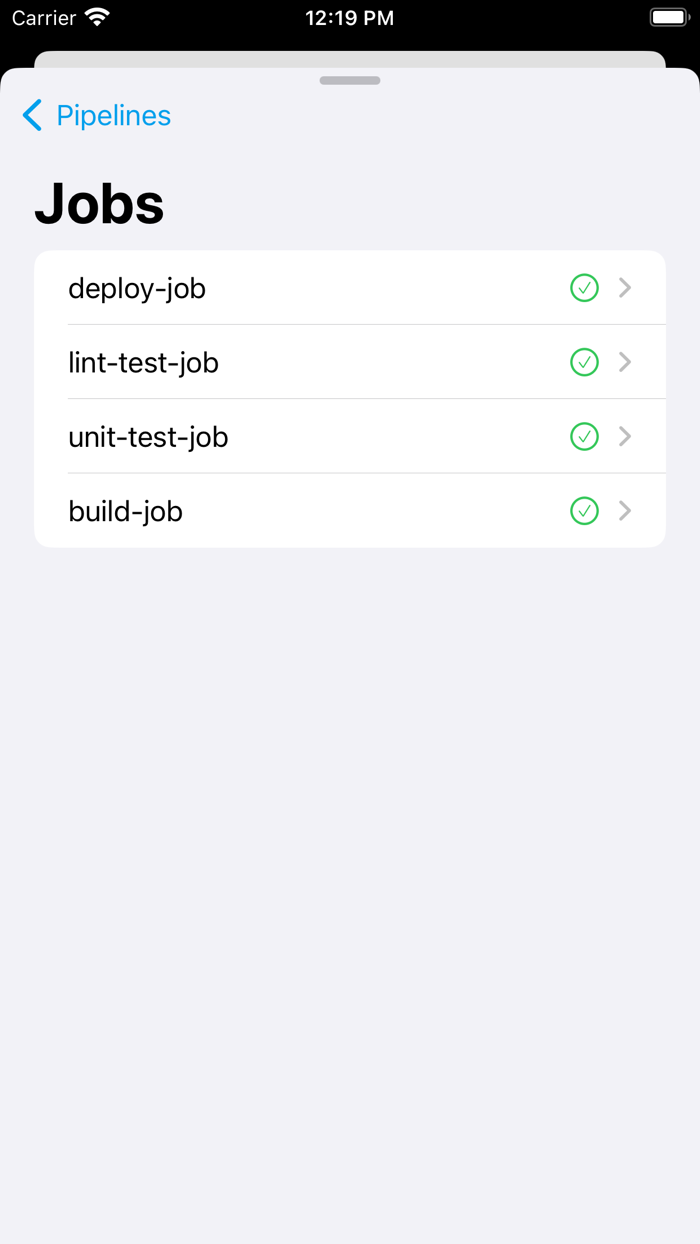Image resolution: width=700 pixels, height=1244 pixels.
Task: Click the battery icon in the status bar
Action: pos(668,17)
